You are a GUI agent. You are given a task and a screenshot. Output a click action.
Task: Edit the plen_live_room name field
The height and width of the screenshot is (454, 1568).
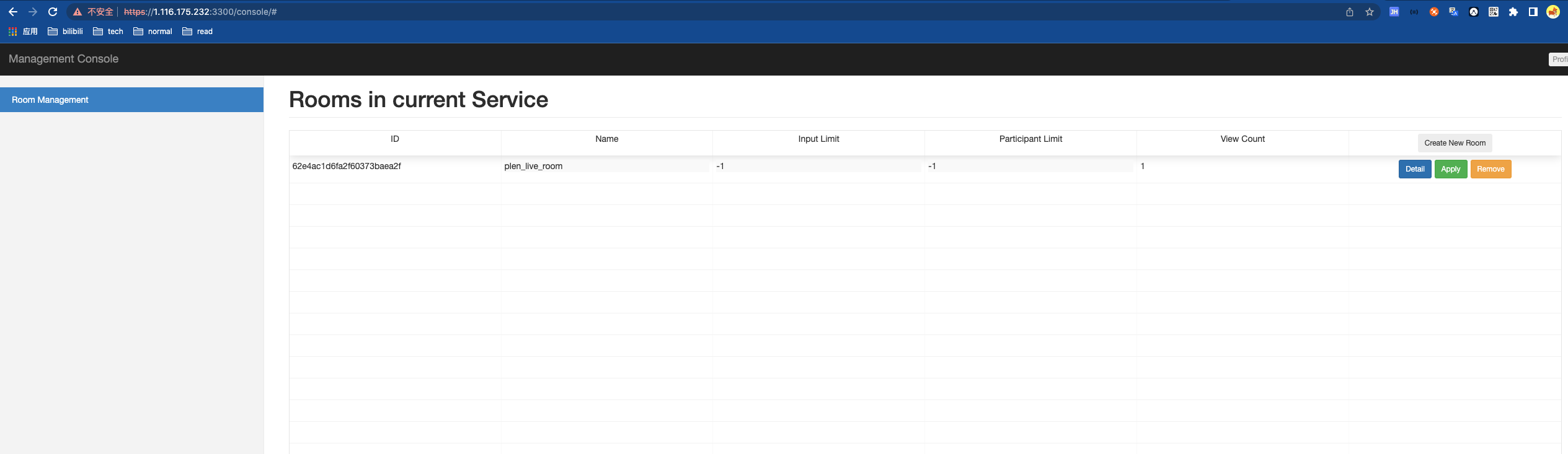[x=606, y=166]
